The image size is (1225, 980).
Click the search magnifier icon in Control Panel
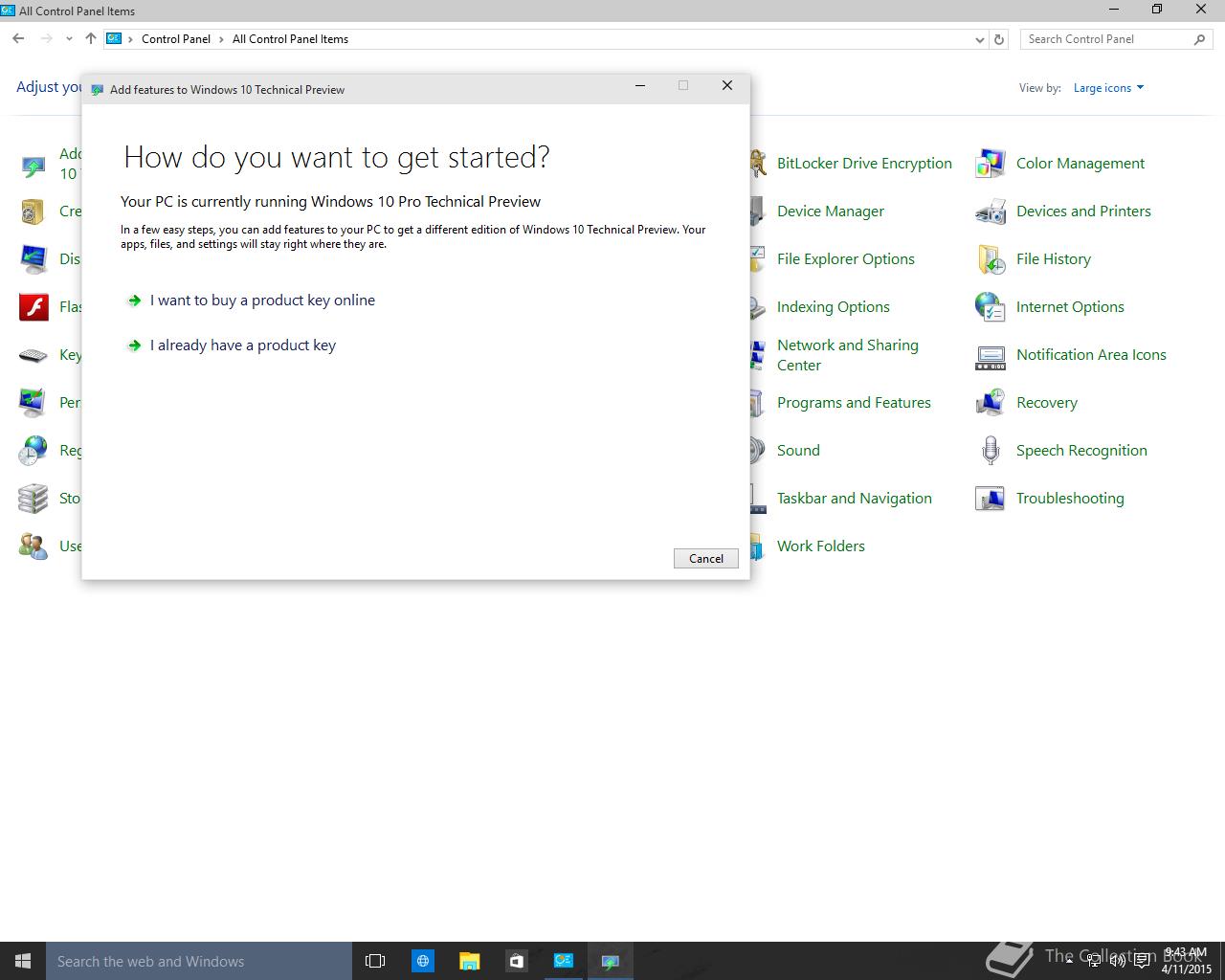coord(1200,39)
